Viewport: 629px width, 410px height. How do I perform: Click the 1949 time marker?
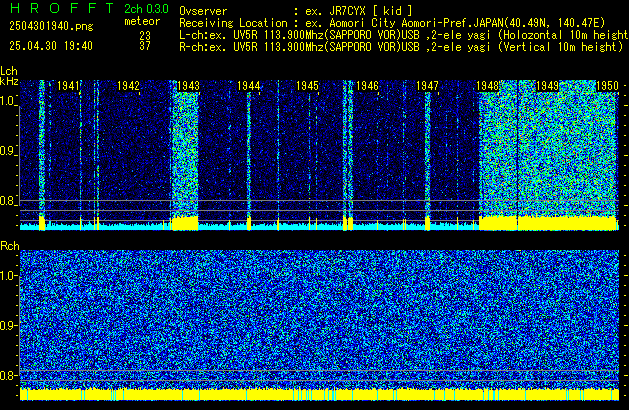pyautogui.click(x=548, y=86)
